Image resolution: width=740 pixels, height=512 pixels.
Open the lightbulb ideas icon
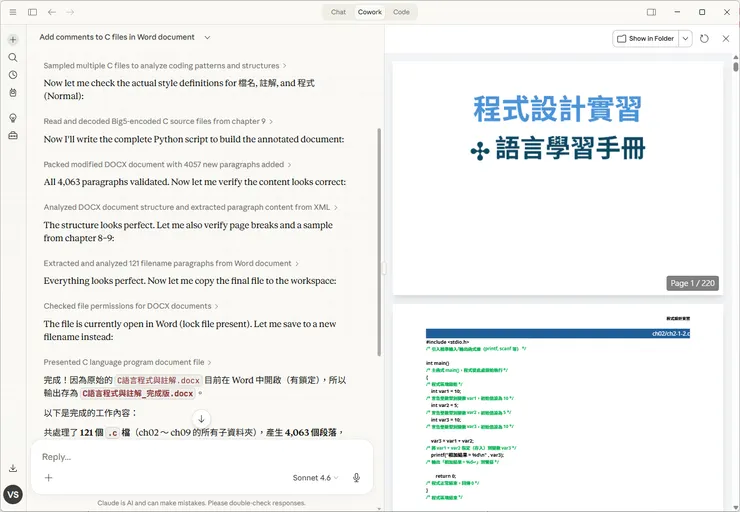point(13,118)
